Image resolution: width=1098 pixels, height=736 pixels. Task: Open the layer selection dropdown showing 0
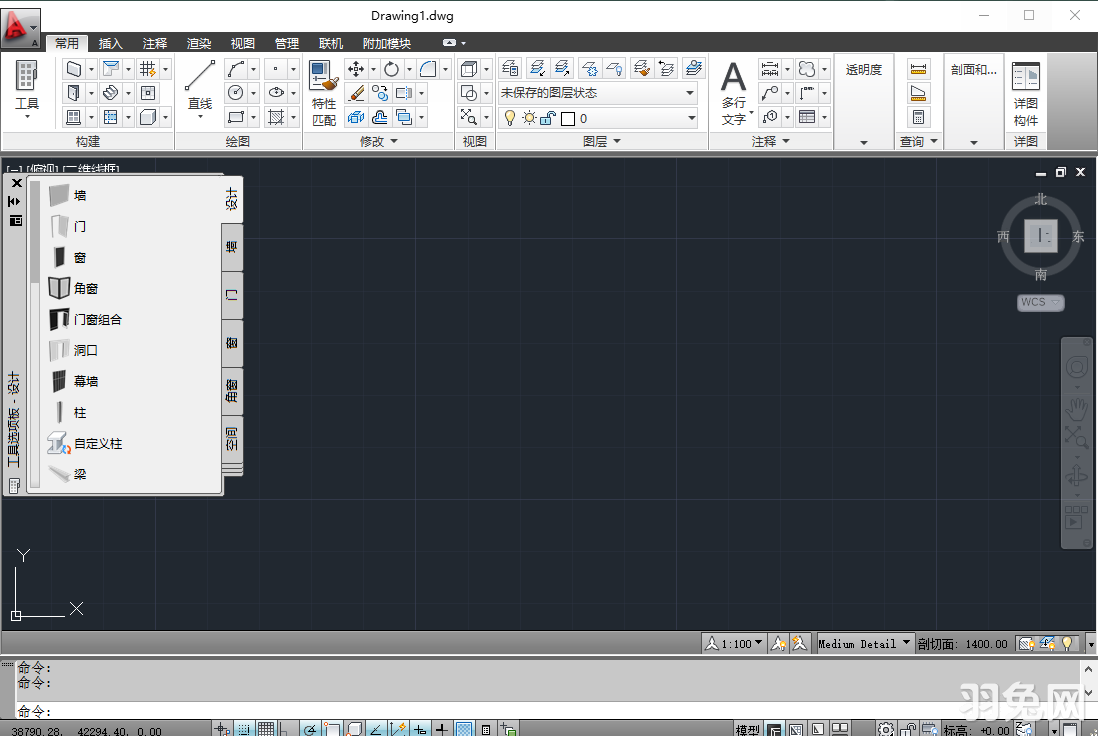tap(690, 117)
